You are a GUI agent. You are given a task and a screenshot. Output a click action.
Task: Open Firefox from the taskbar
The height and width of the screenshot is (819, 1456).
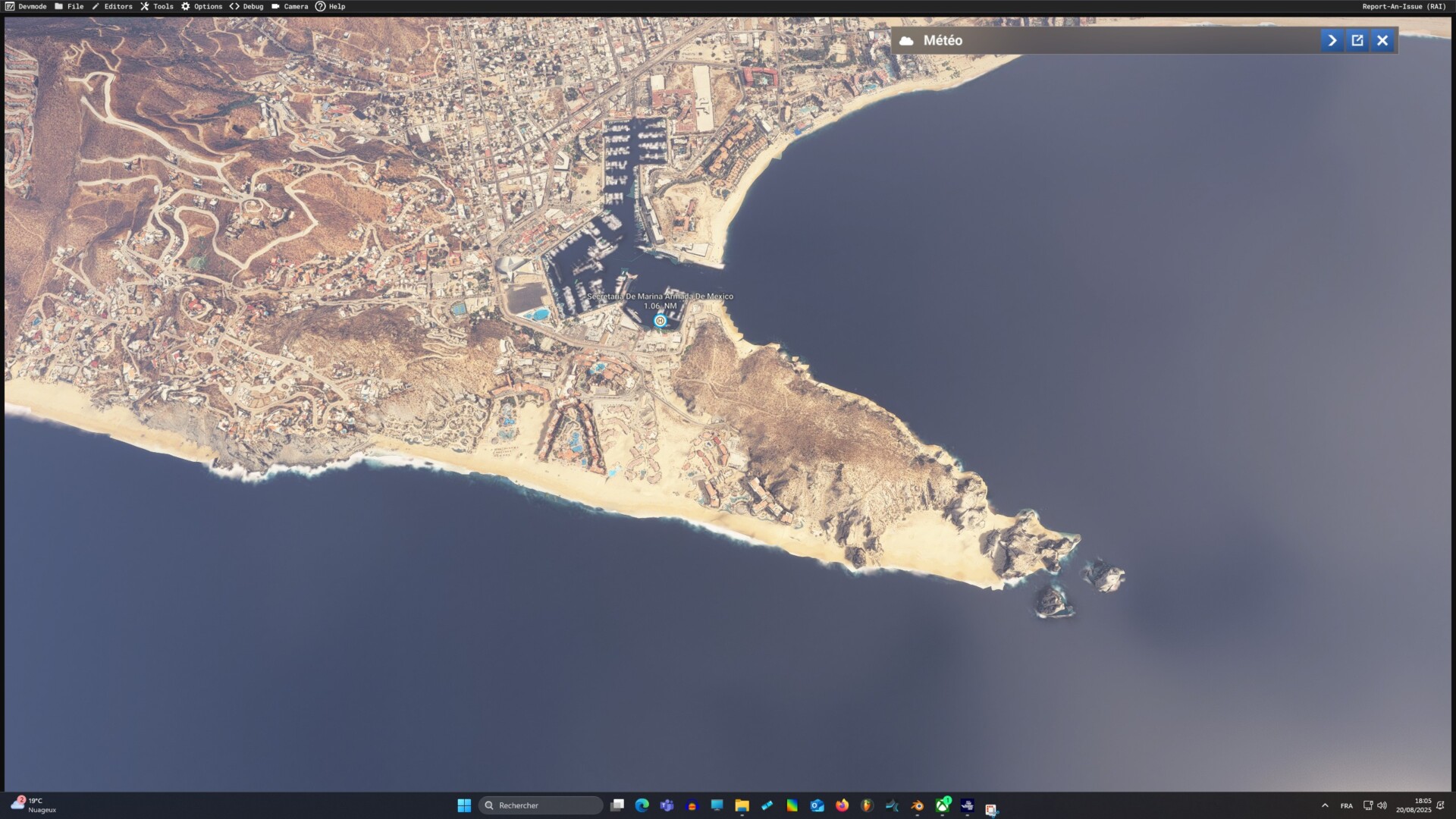click(x=842, y=805)
